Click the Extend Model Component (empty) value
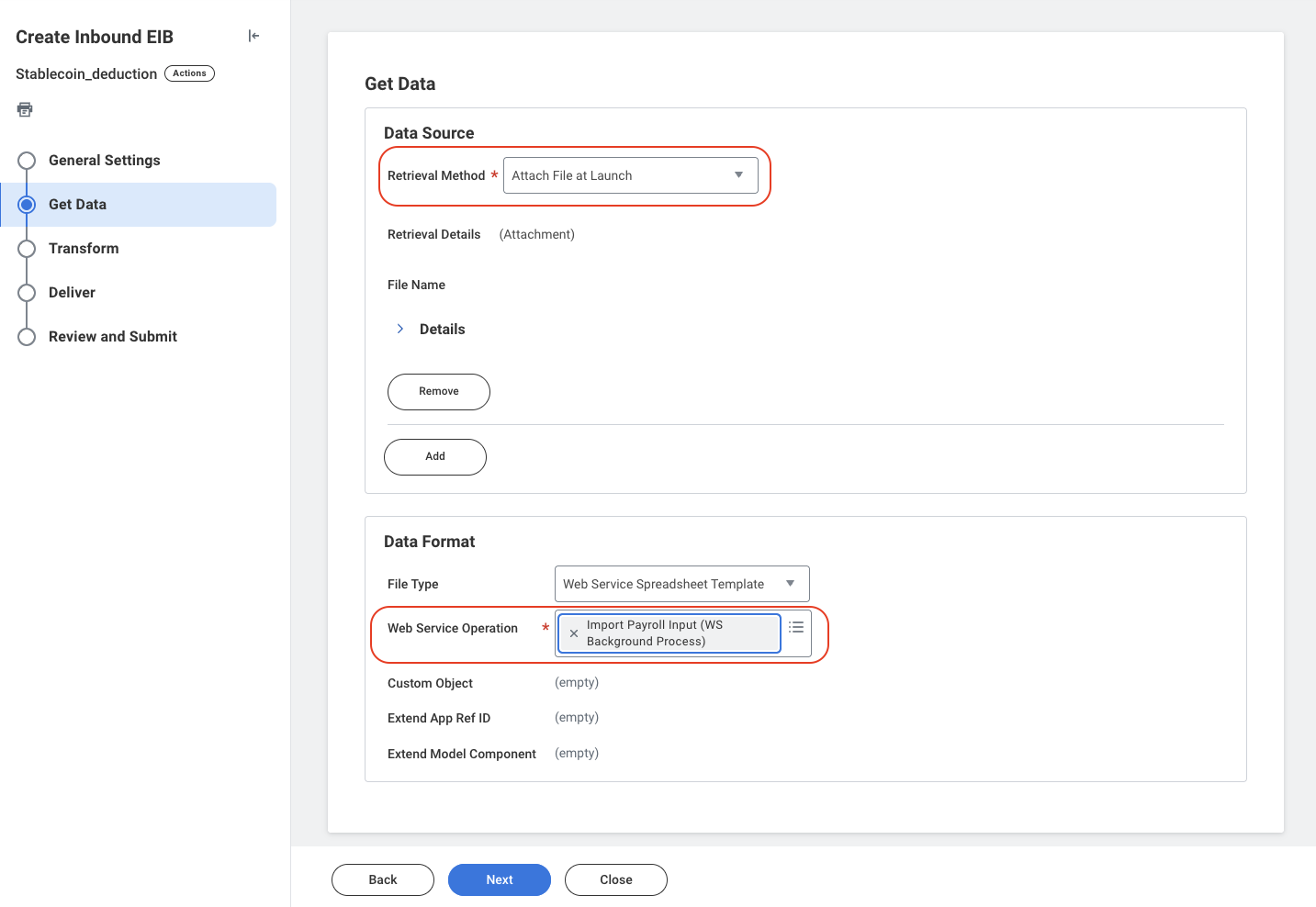This screenshot has height=907, width=1316. tap(577, 754)
